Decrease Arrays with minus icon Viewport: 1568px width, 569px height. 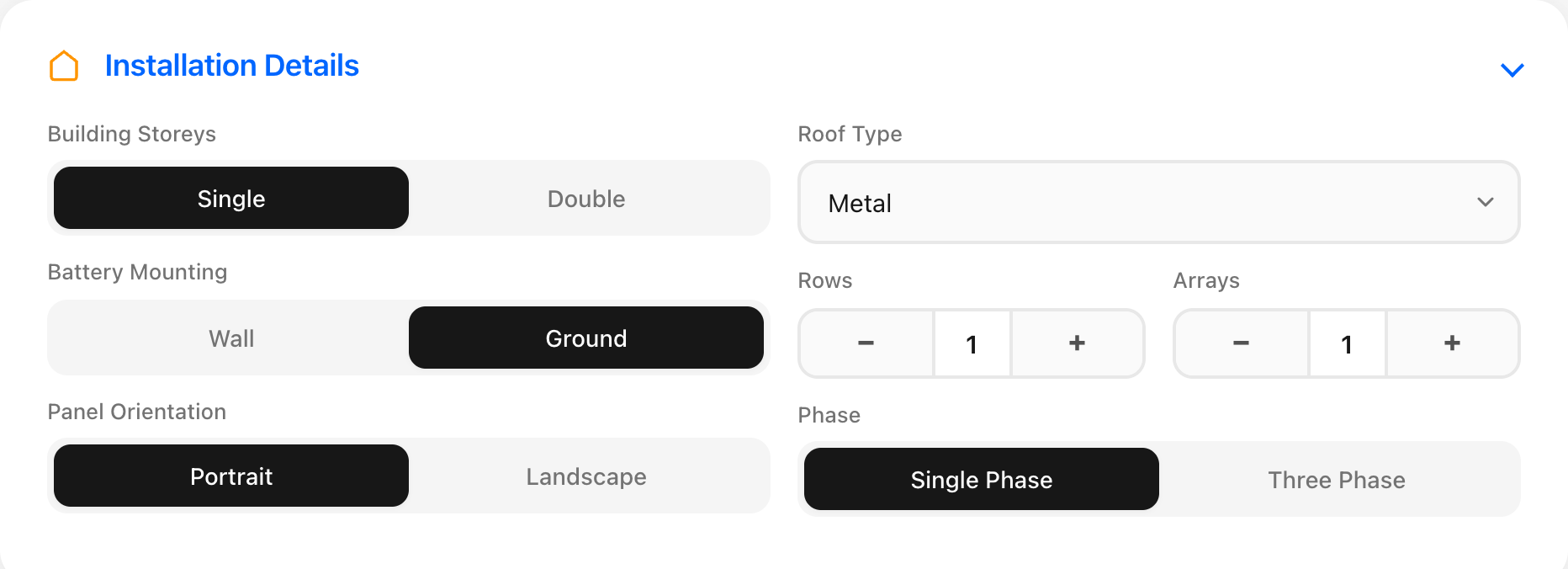point(1241,343)
